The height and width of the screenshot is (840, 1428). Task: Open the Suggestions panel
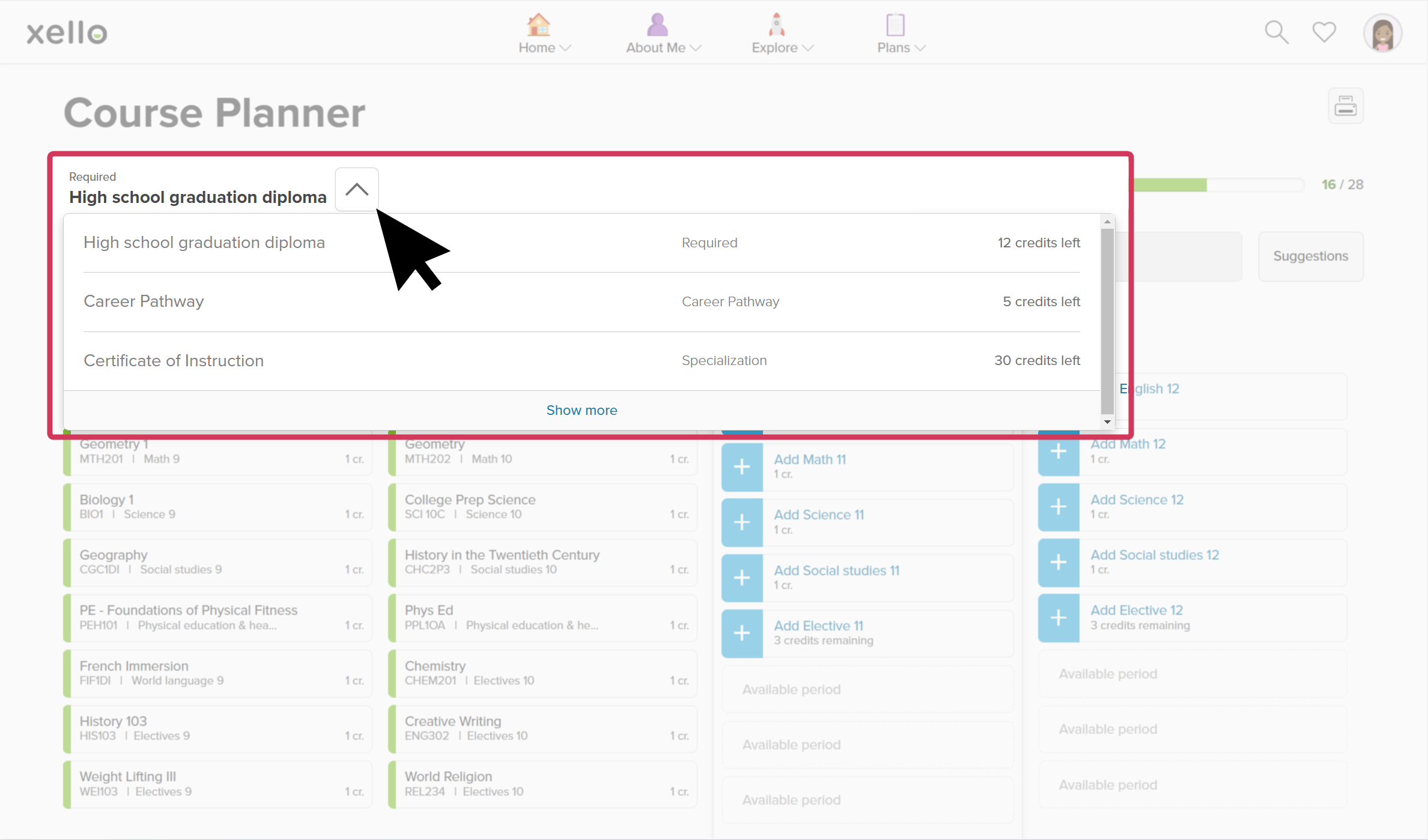(x=1311, y=256)
